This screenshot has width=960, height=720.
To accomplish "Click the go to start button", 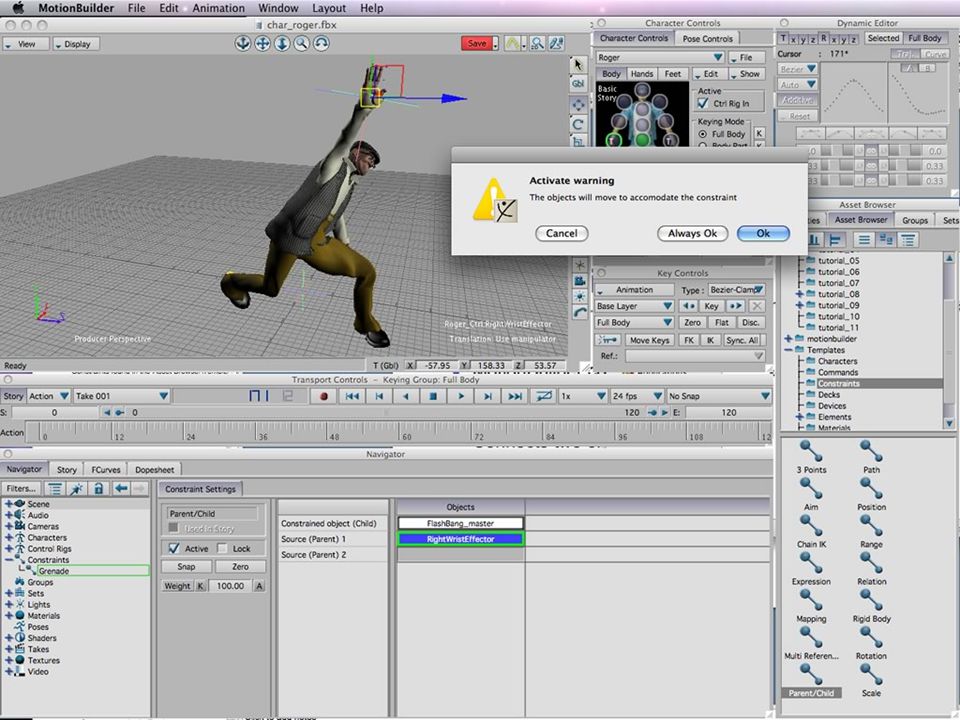I will pos(352,396).
